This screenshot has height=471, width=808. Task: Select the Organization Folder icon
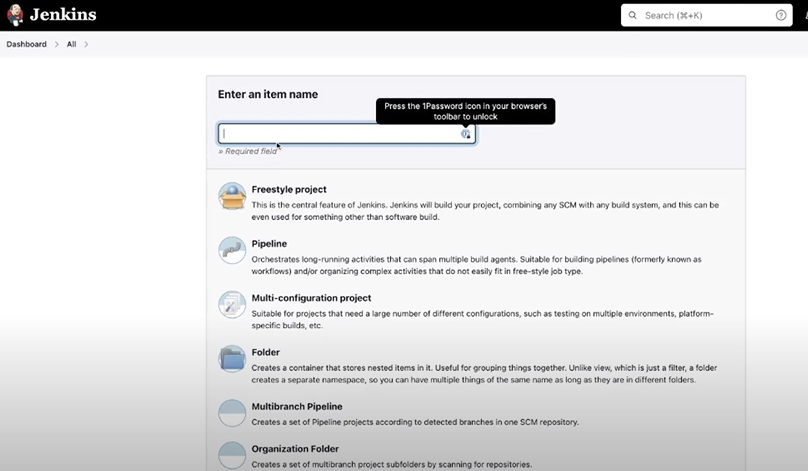pos(232,455)
